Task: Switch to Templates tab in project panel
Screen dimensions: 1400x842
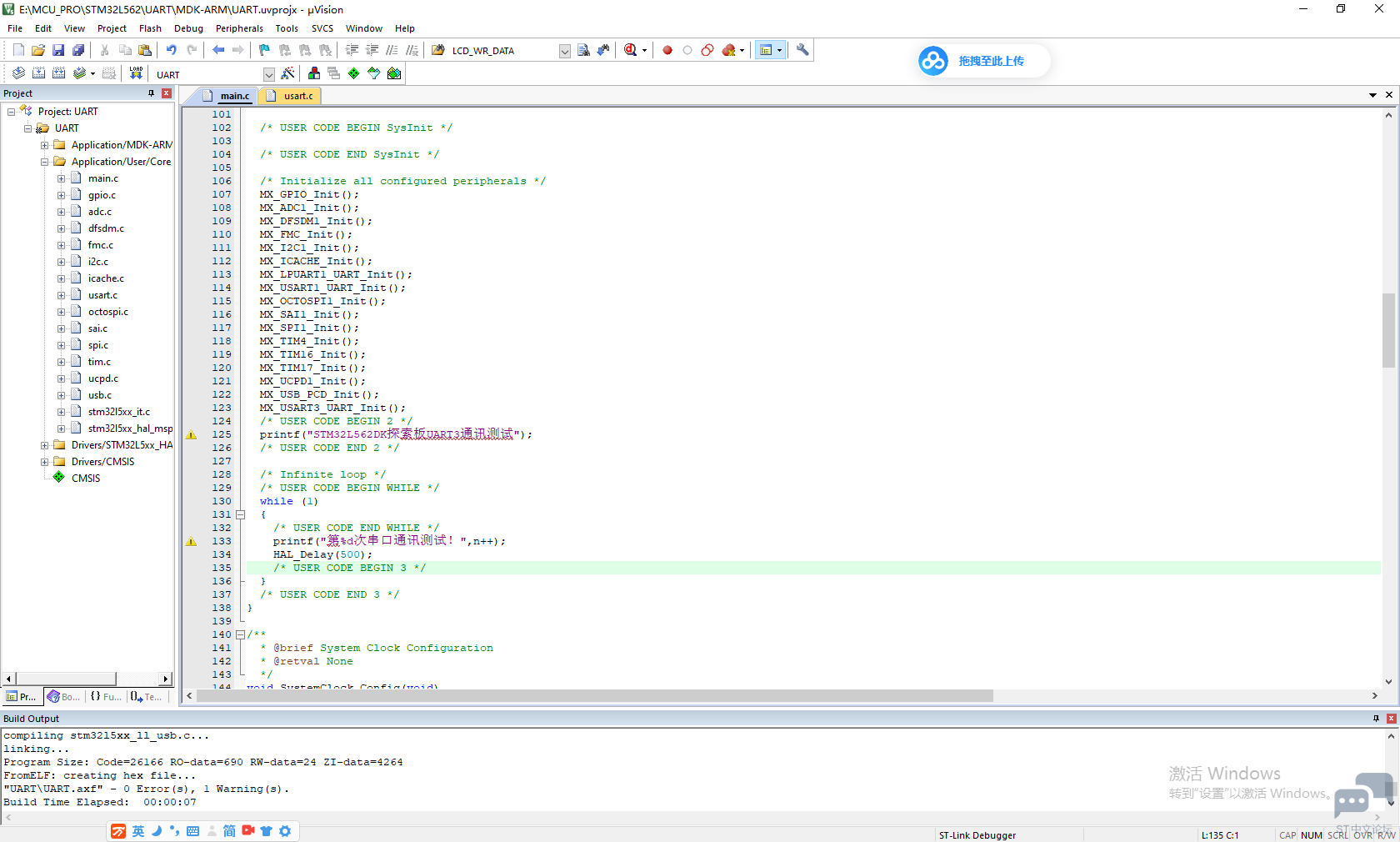Action: coord(146,697)
